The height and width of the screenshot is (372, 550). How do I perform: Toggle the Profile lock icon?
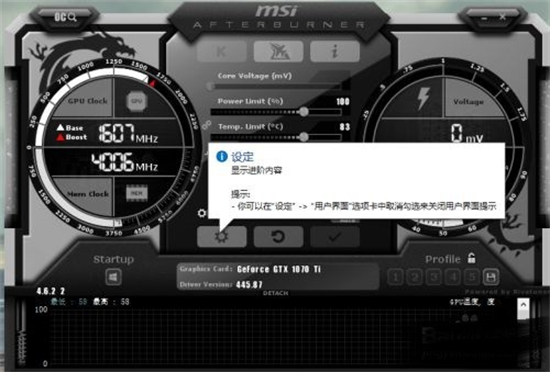471,258
